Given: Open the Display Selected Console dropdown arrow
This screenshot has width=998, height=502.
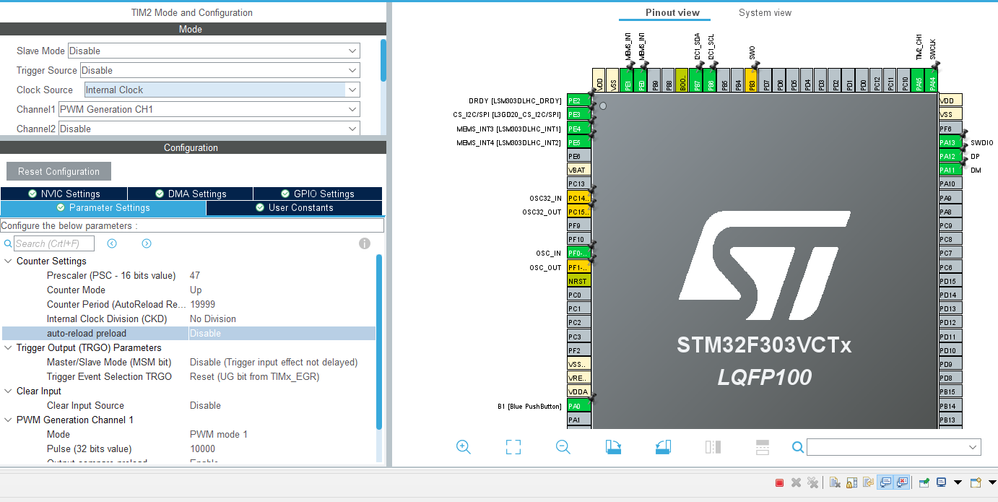Looking at the screenshot, I should pyautogui.click(x=958, y=482).
